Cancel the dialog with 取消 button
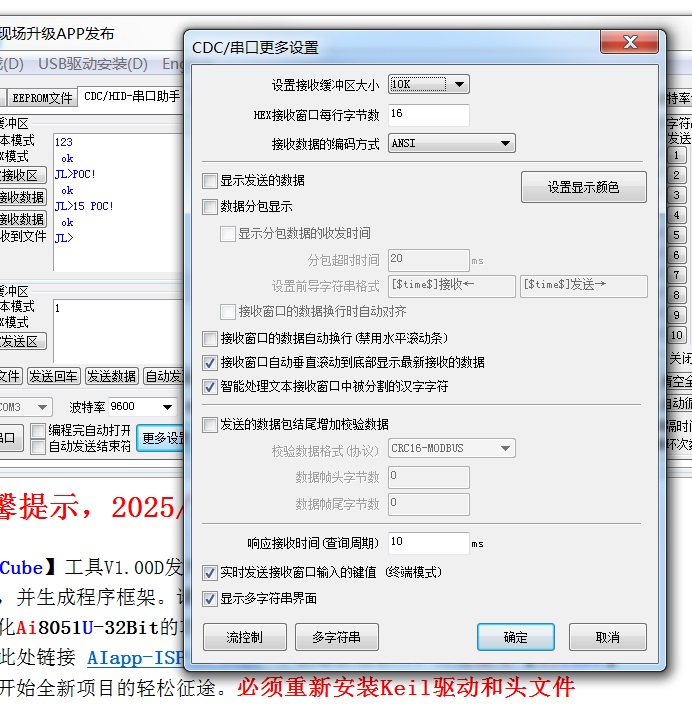The width and height of the screenshot is (692, 706). (x=608, y=637)
